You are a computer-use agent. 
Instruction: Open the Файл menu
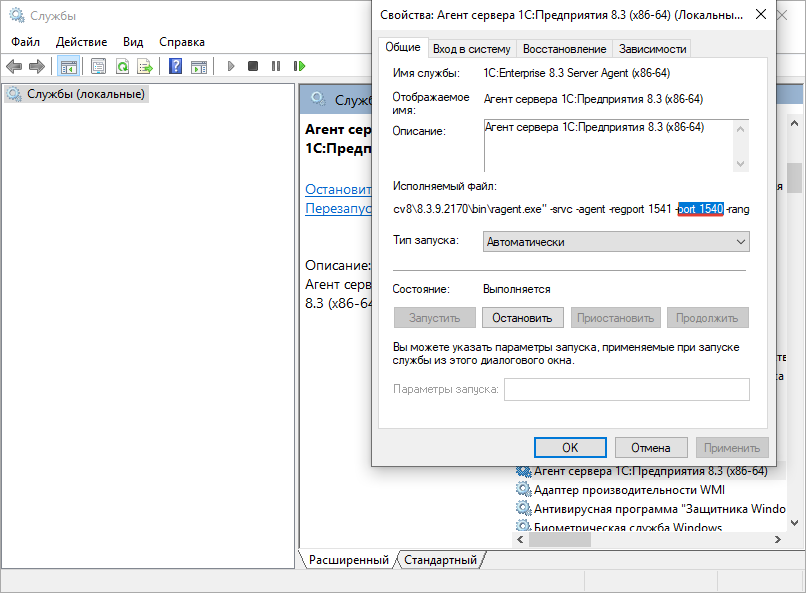25,42
